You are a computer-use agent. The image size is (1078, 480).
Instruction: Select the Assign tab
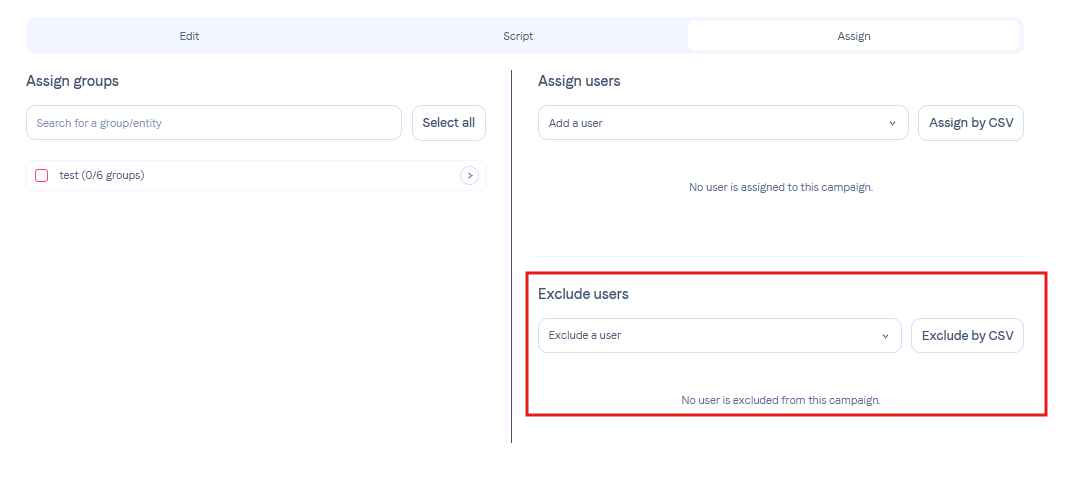853,36
